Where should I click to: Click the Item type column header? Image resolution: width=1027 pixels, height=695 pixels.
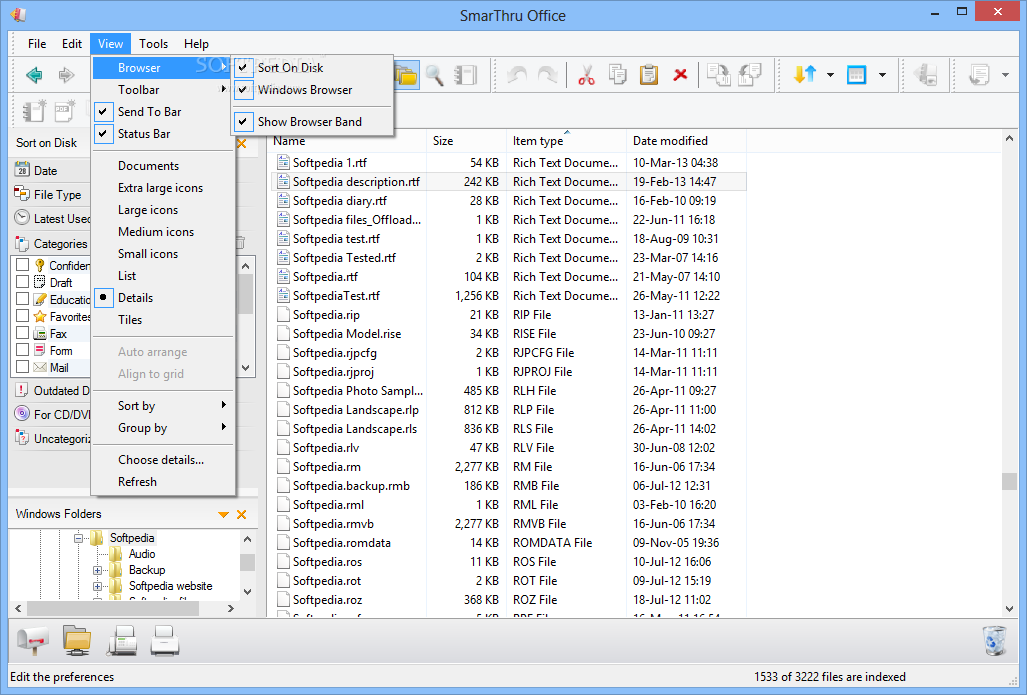tap(567, 141)
